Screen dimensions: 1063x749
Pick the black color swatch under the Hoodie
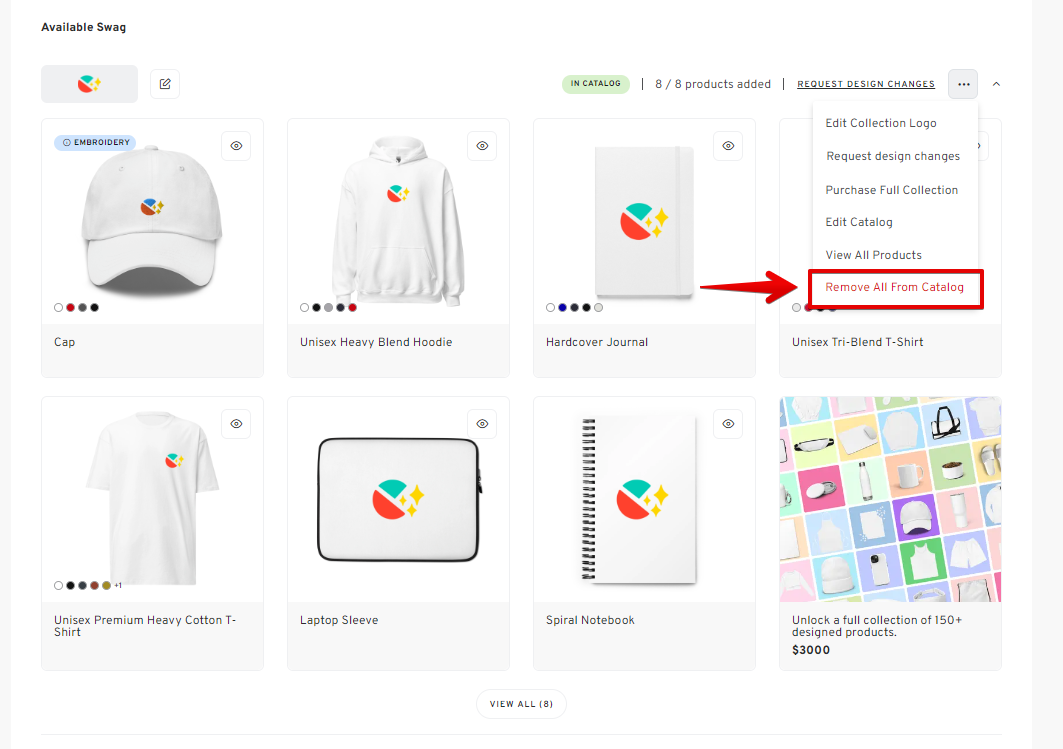316,307
